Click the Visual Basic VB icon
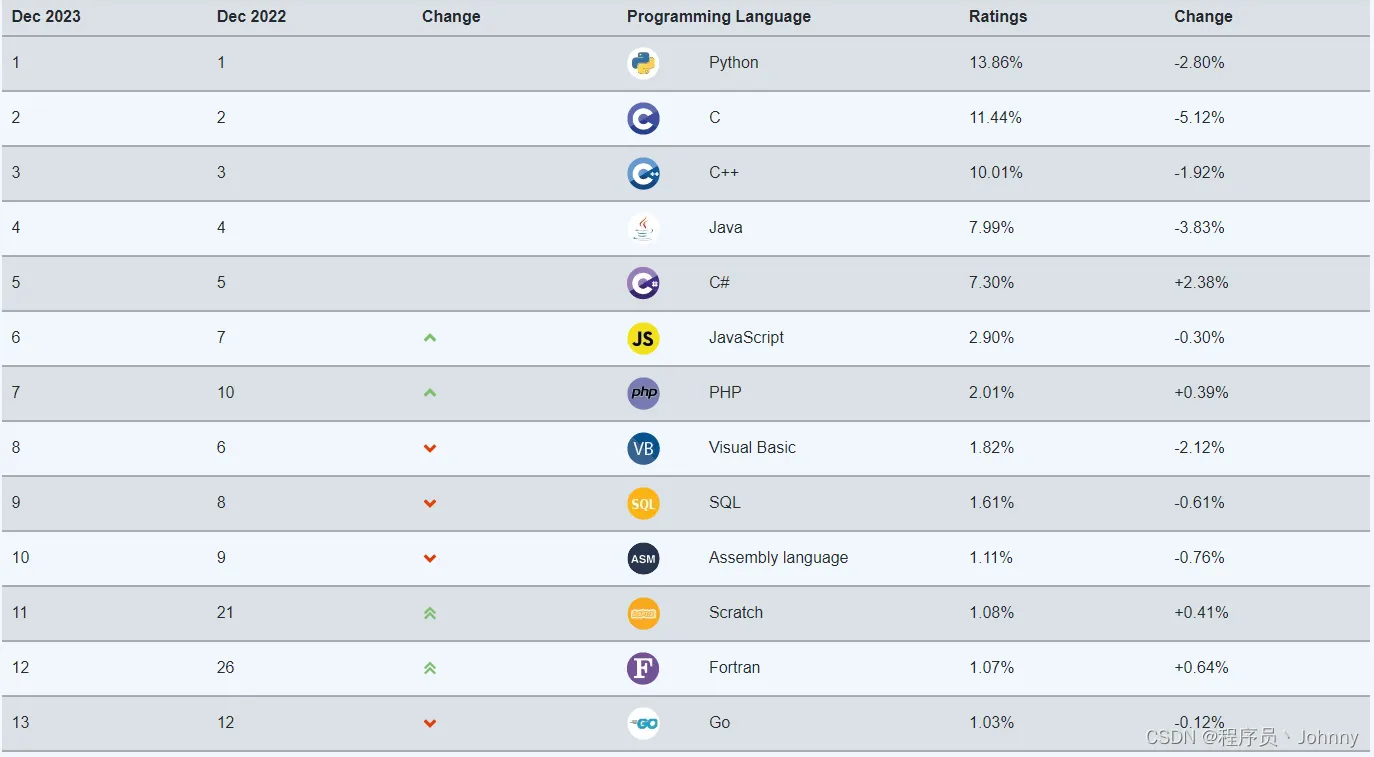Viewport: 1374px width, 757px height. point(643,448)
